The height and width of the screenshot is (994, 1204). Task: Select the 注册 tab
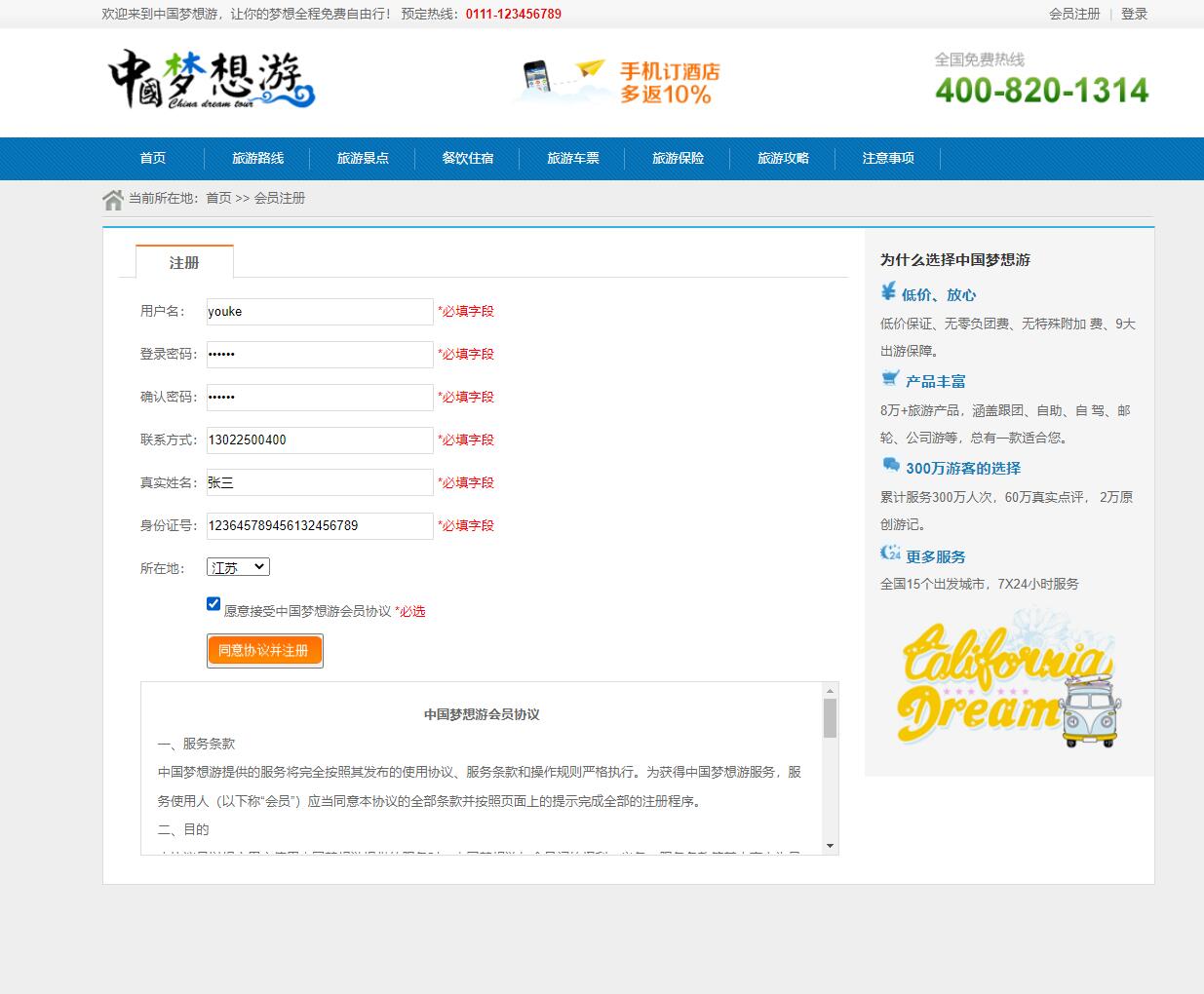point(184,262)
